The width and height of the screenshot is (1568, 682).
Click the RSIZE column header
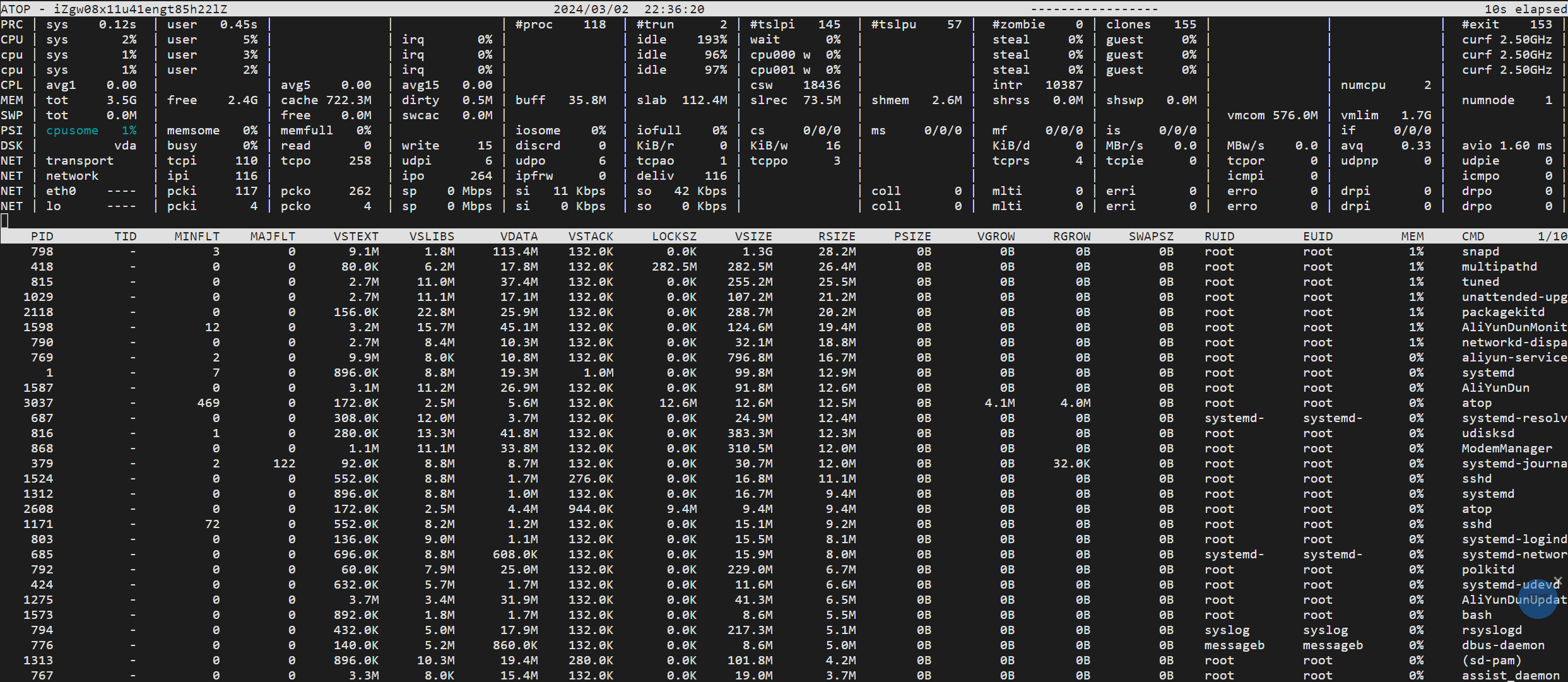coord(837,236)
